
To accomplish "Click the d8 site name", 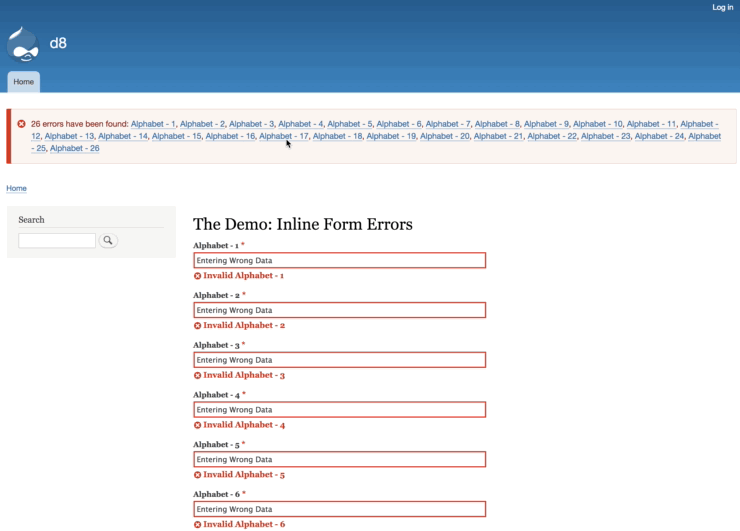I will [58, 43].
